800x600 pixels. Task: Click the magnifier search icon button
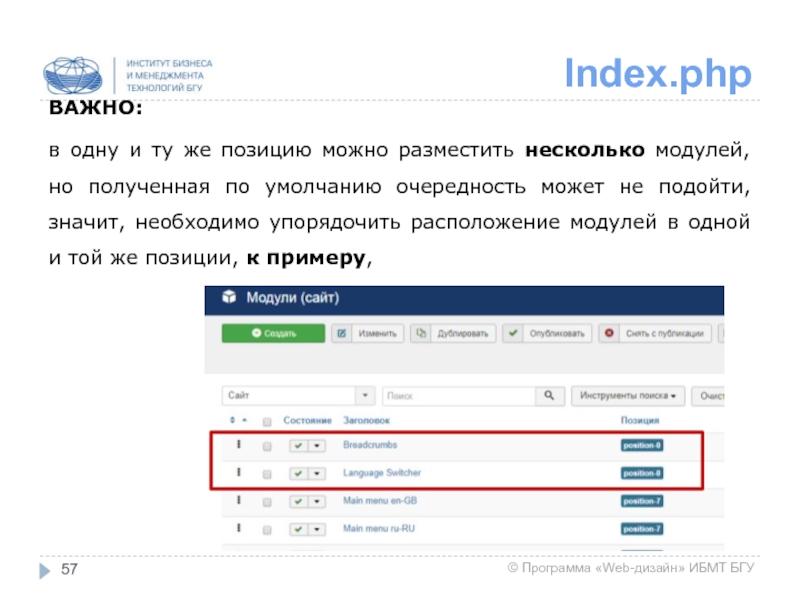[549, 395]
